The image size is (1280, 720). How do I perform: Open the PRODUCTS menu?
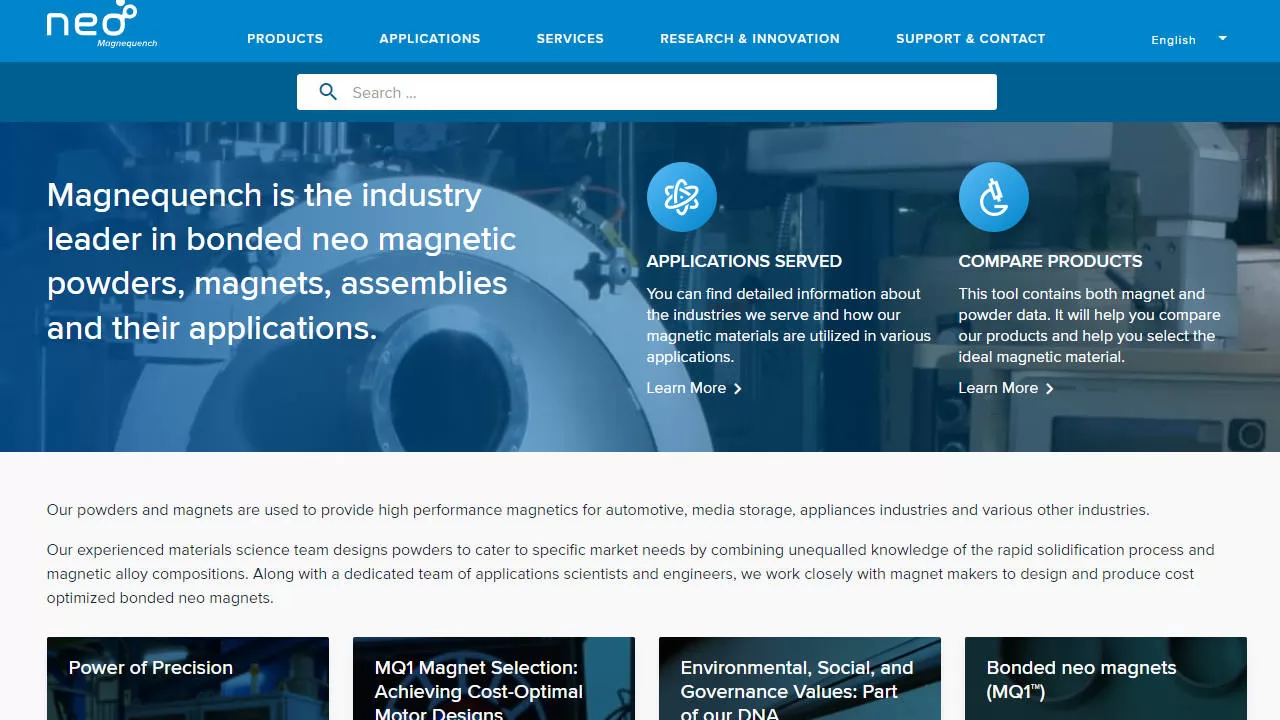285,39
